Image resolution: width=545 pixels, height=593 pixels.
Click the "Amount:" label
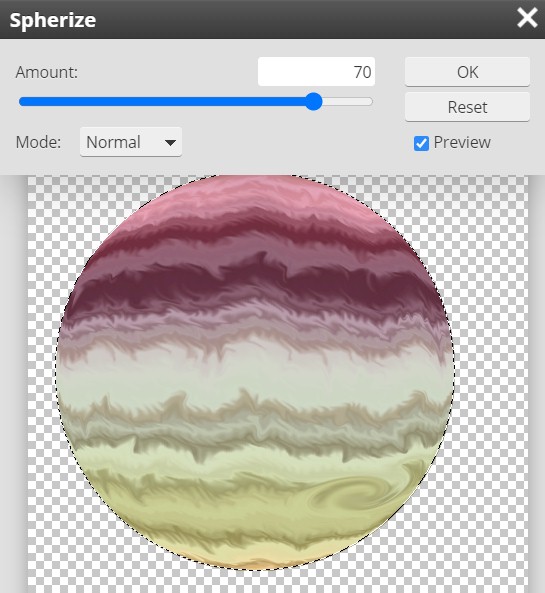coord(47,72)
